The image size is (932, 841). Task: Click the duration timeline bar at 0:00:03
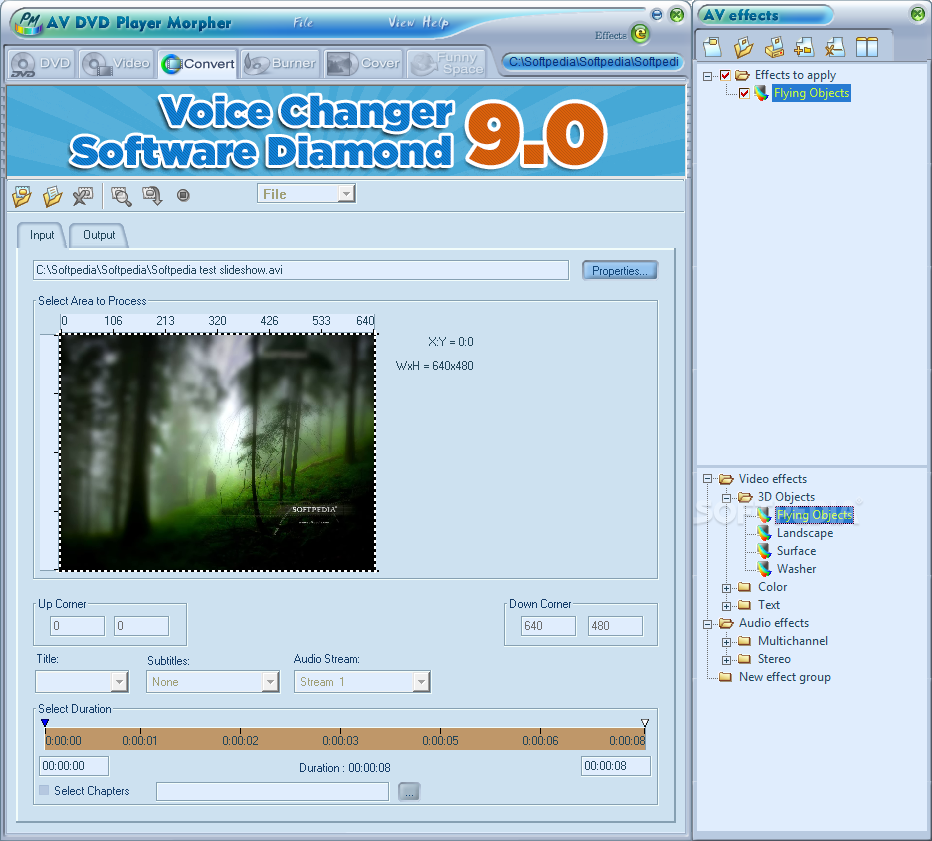(x=341, y=740)
